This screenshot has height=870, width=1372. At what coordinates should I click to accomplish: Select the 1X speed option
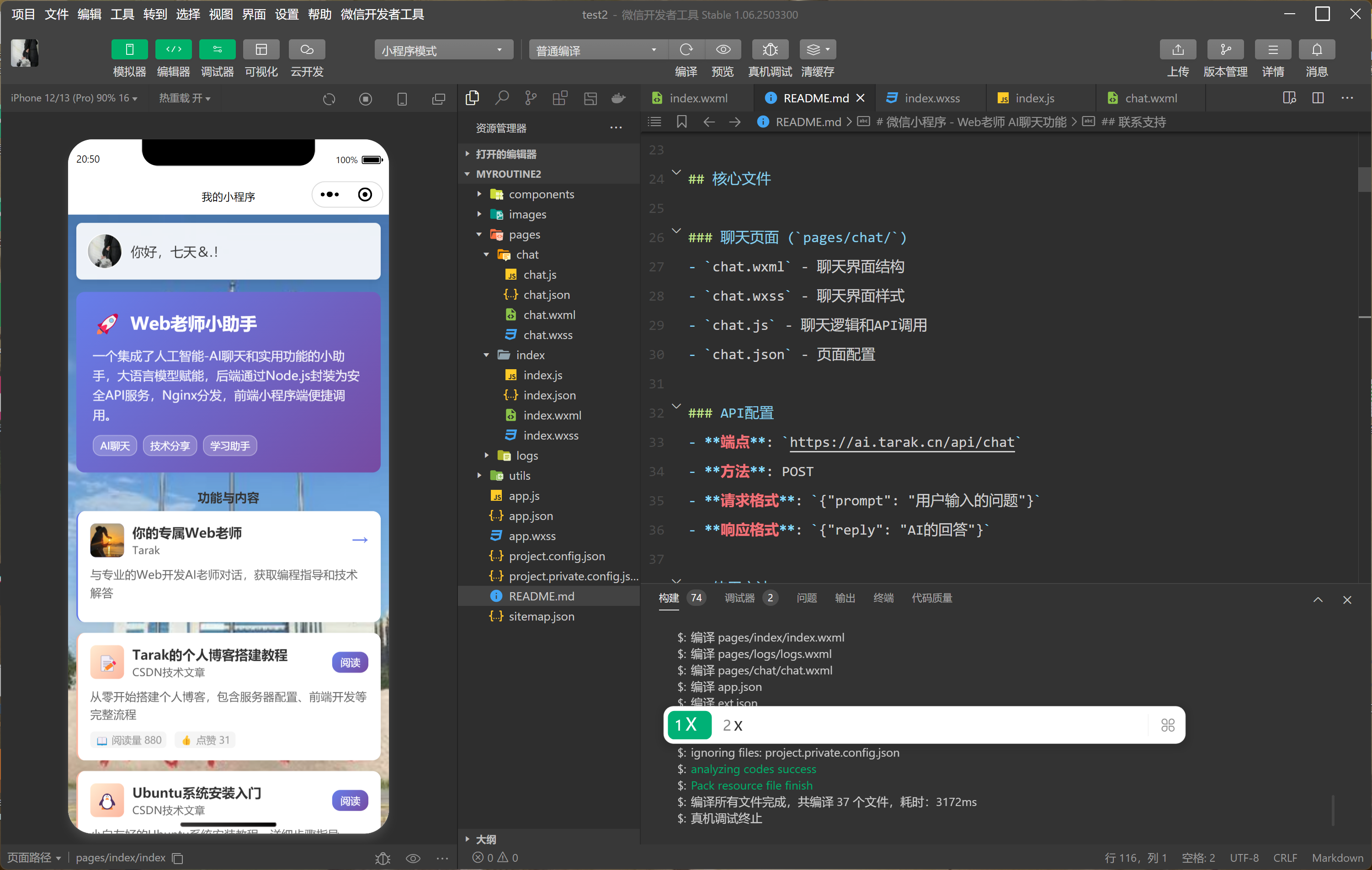click(688, 725)
